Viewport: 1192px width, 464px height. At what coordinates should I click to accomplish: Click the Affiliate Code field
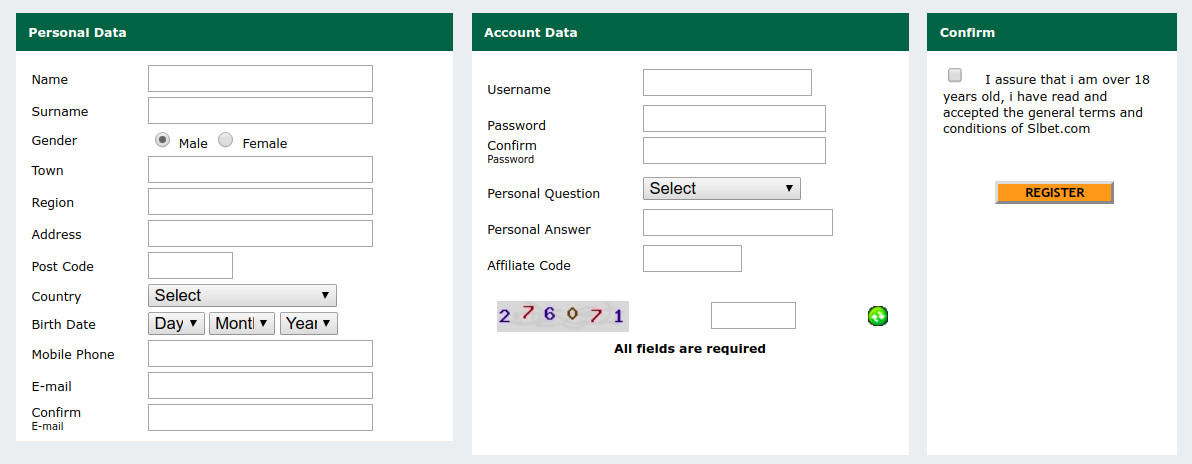pos(693,259)
